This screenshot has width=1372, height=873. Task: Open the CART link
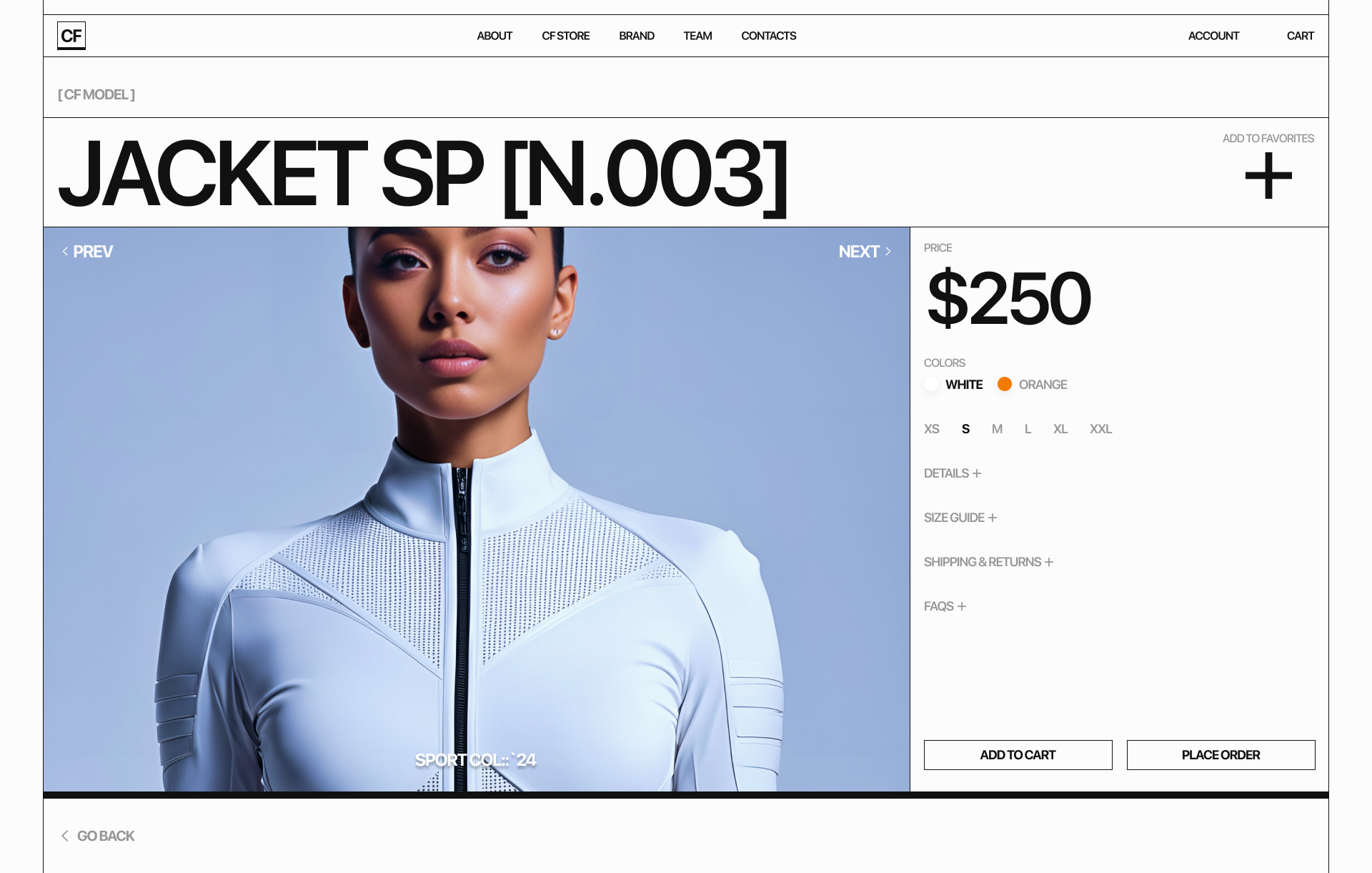click(1300, 36)
